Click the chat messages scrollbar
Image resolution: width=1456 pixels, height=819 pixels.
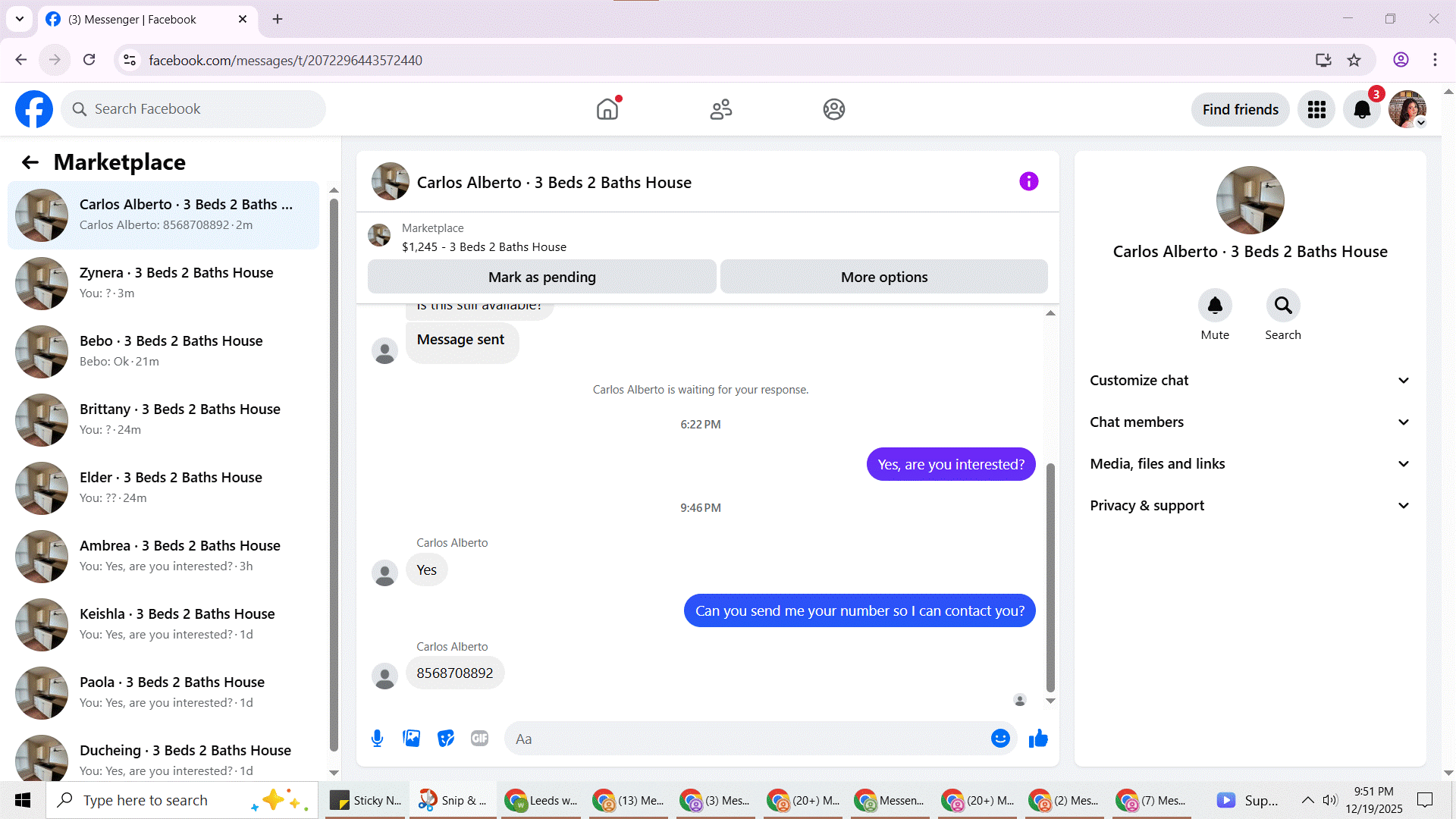(x=1050, y=576)
